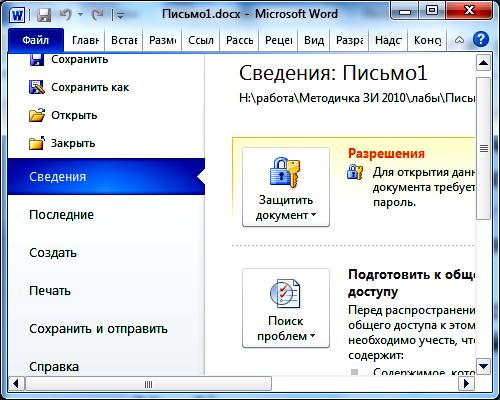The image size is (500, 400).
Task: Switch to the Рецензирование ribbon tab
Action: point(278,40)
